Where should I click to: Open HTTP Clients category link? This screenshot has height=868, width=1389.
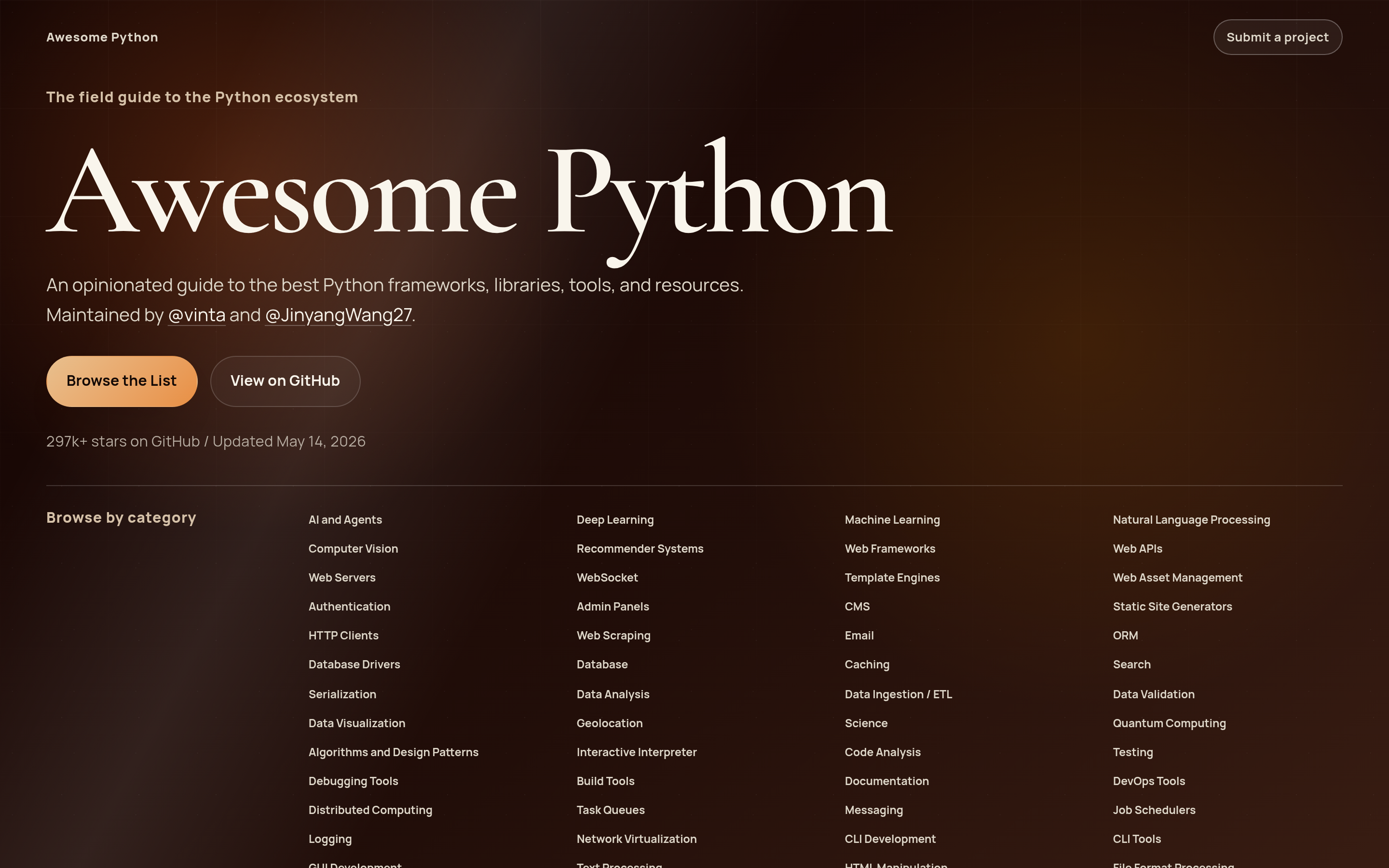343,636
